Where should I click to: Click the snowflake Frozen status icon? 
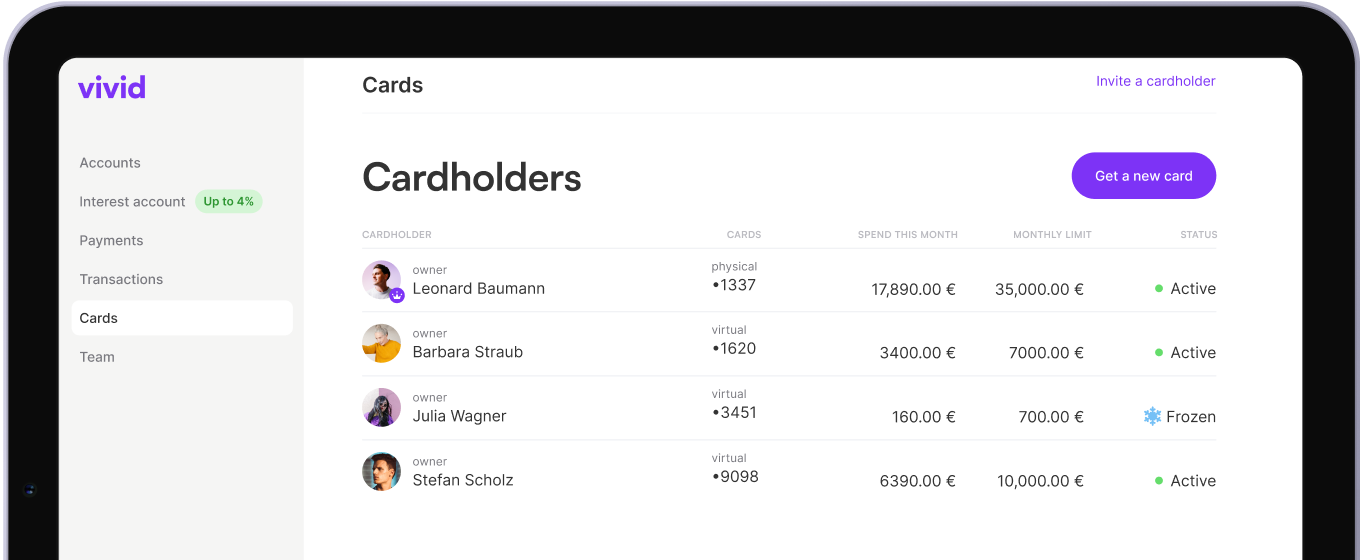pyautogui.click(x=1152, y=416)
